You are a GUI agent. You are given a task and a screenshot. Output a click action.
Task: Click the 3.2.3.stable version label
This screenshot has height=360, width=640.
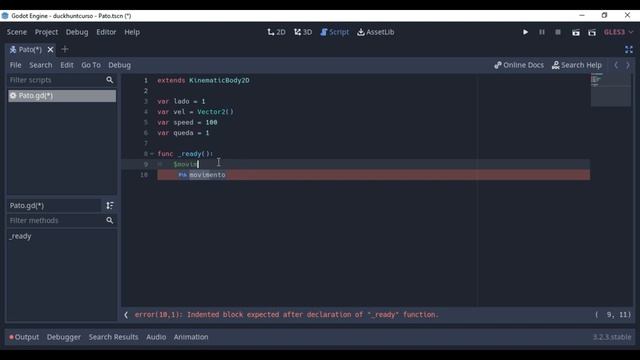612,337
